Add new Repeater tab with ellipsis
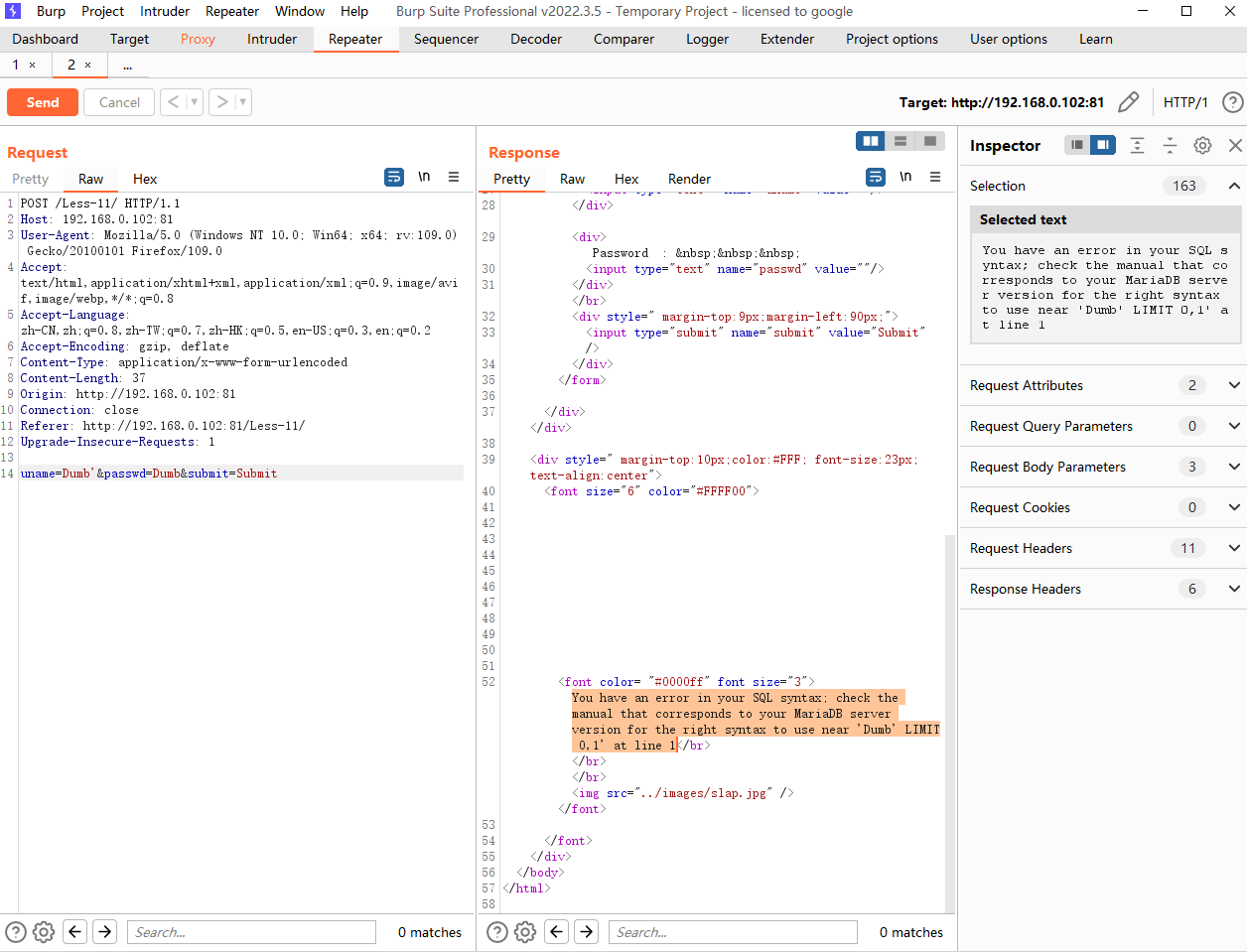This screenshot has width=1247, height=952. pos(127,65)
